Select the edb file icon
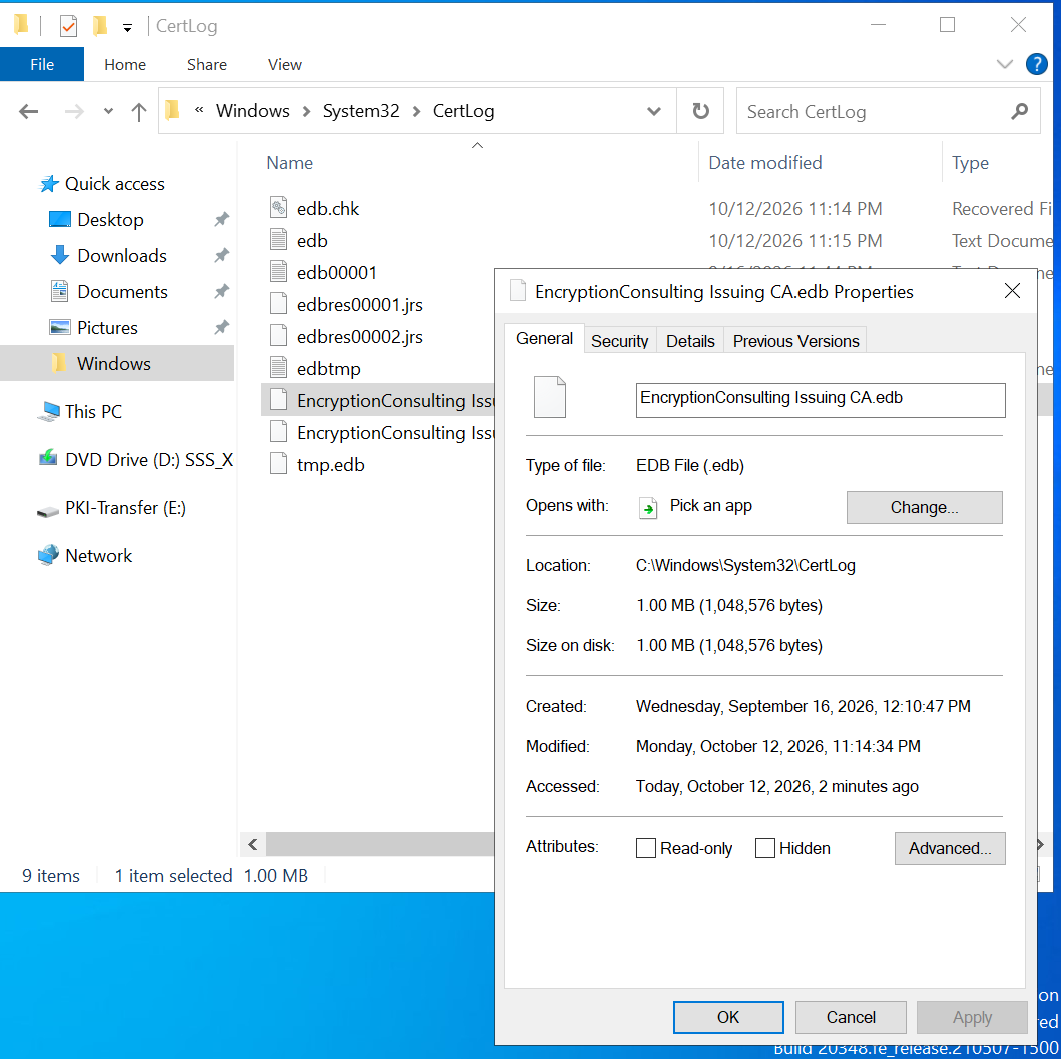Screen dimensions: 1061x1059 pos(278,240)
